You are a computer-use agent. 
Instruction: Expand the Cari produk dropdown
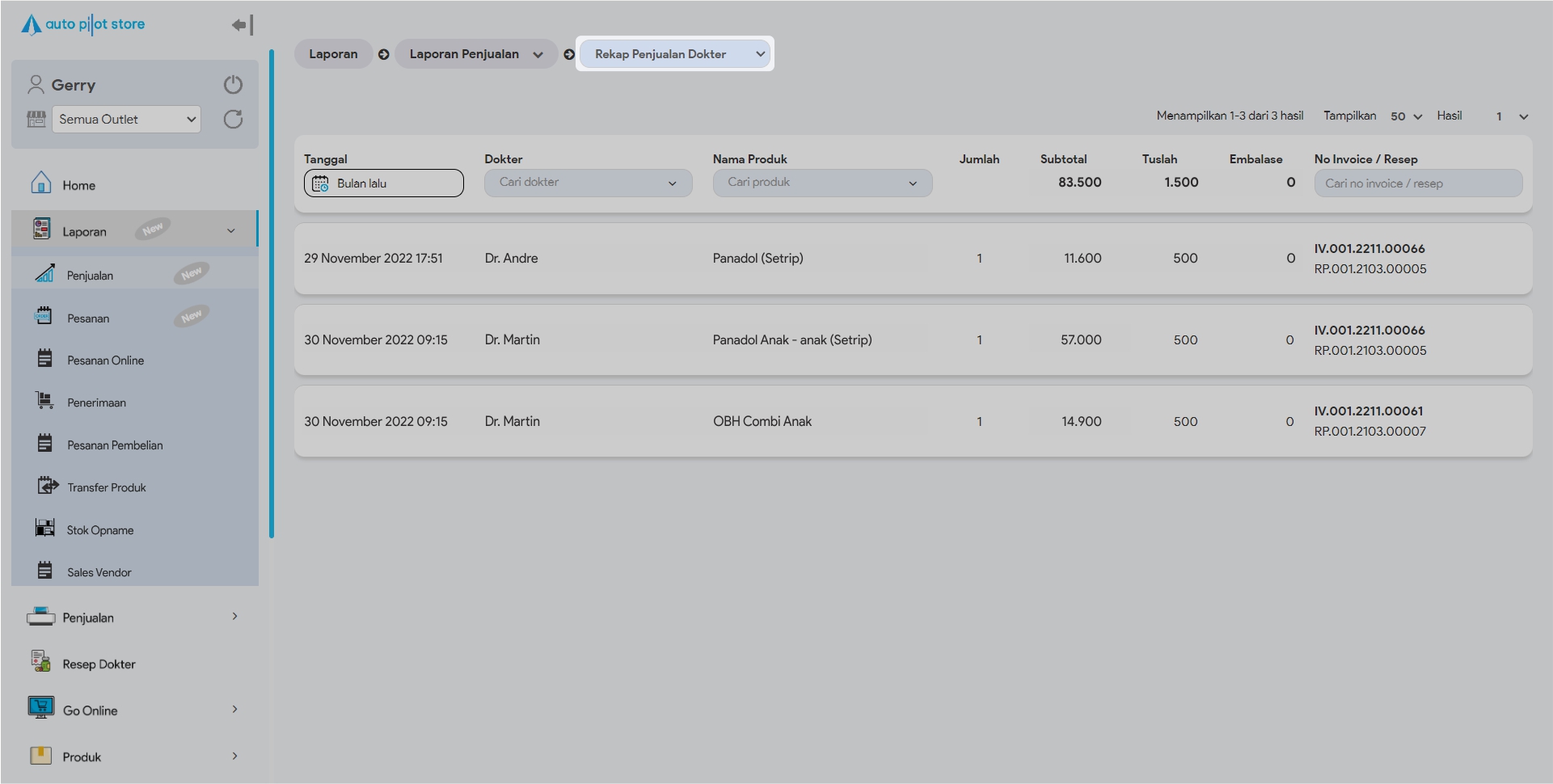click(822, 183)
